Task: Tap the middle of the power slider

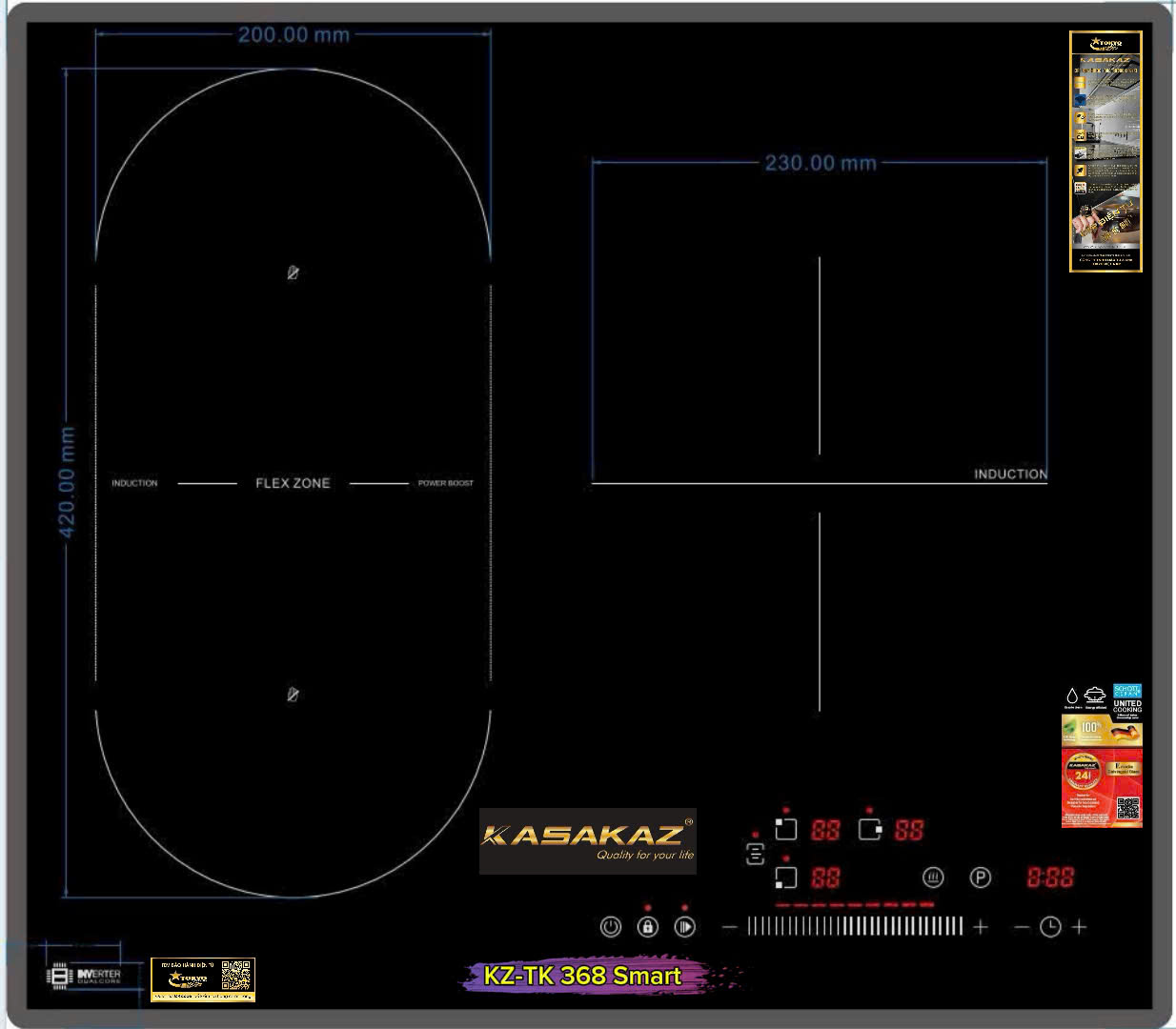Action: 855,926
